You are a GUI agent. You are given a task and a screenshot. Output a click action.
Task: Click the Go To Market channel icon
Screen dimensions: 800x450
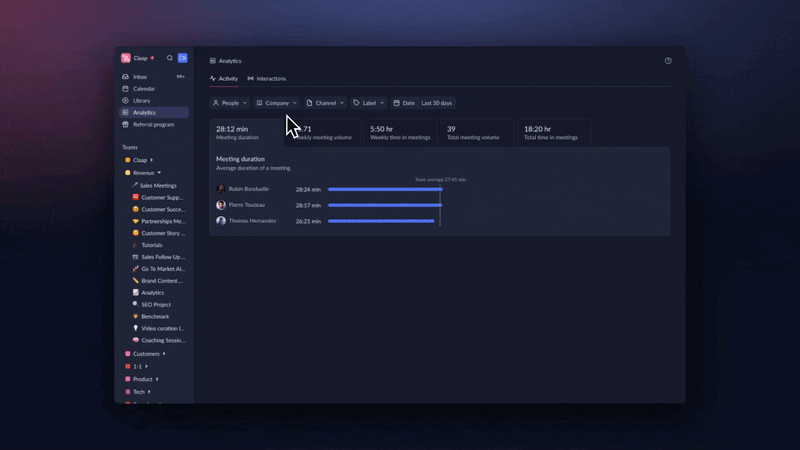[x=135, y=268]
